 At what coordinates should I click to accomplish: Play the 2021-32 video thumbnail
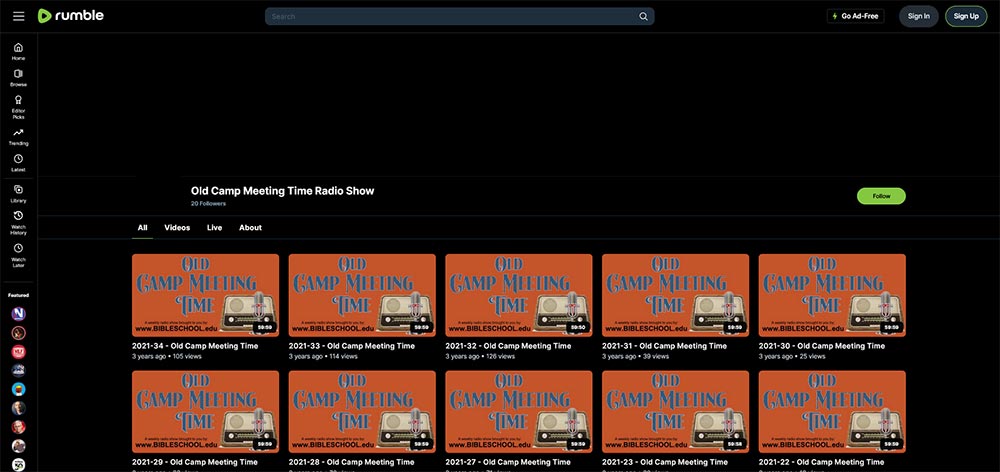point(518,295)
